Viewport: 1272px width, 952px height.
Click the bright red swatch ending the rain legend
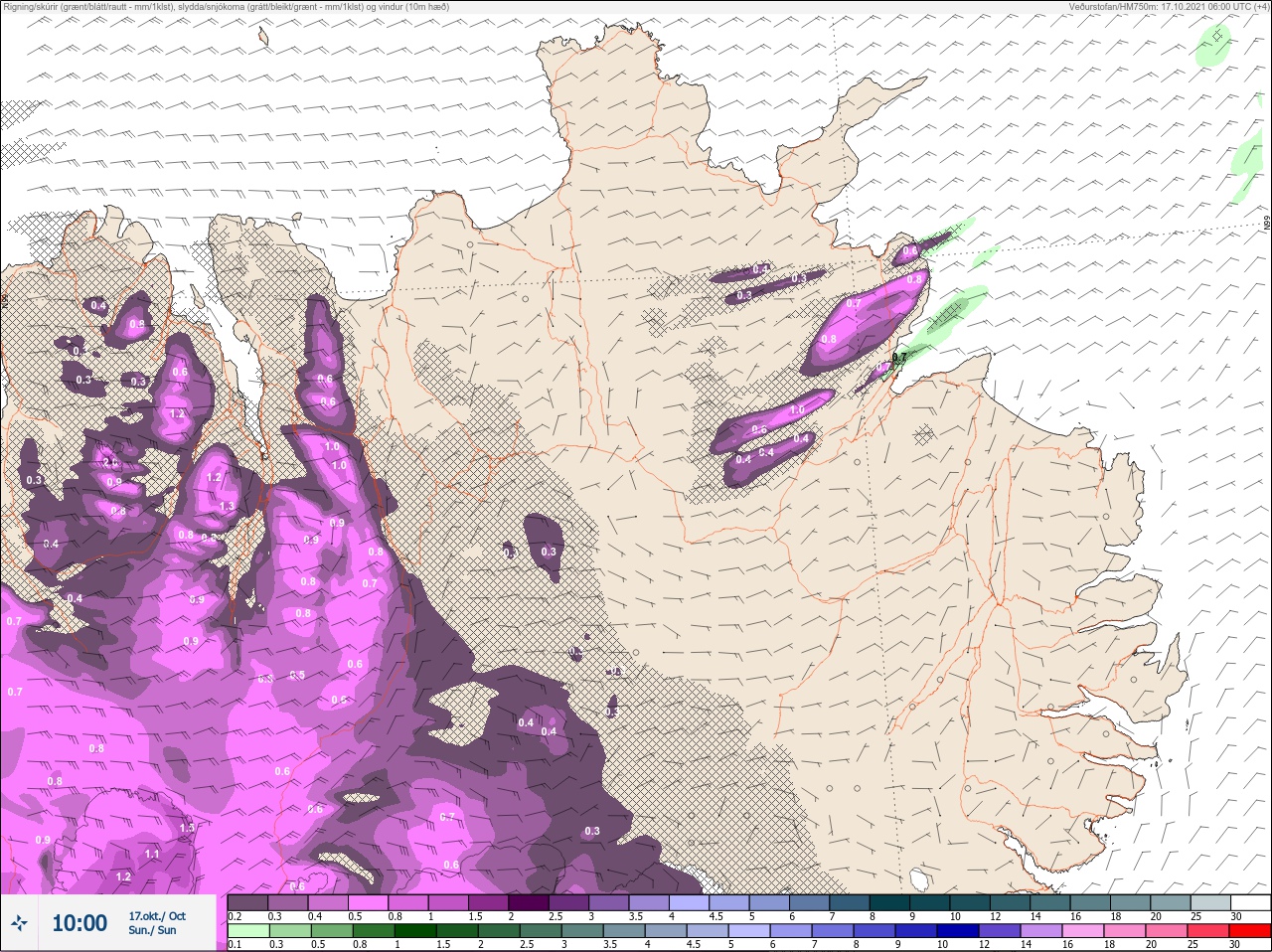tap(1250, 931)
